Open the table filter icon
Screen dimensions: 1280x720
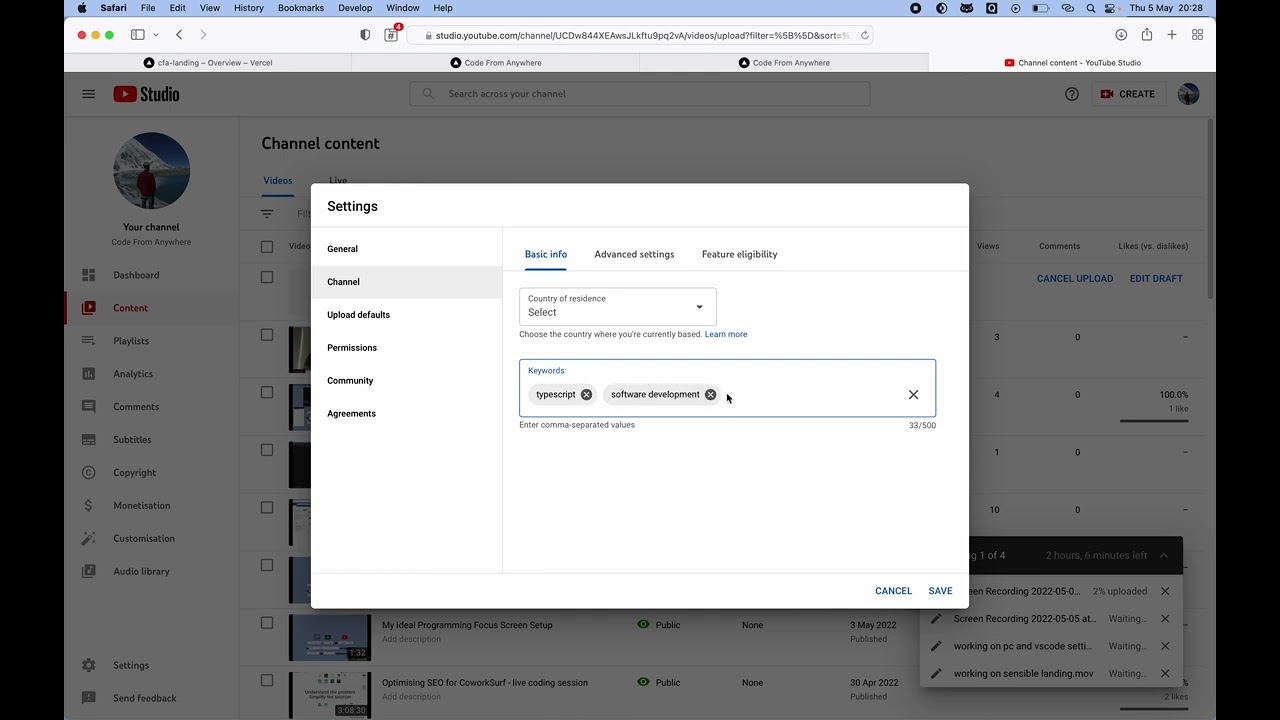(267, 214)
